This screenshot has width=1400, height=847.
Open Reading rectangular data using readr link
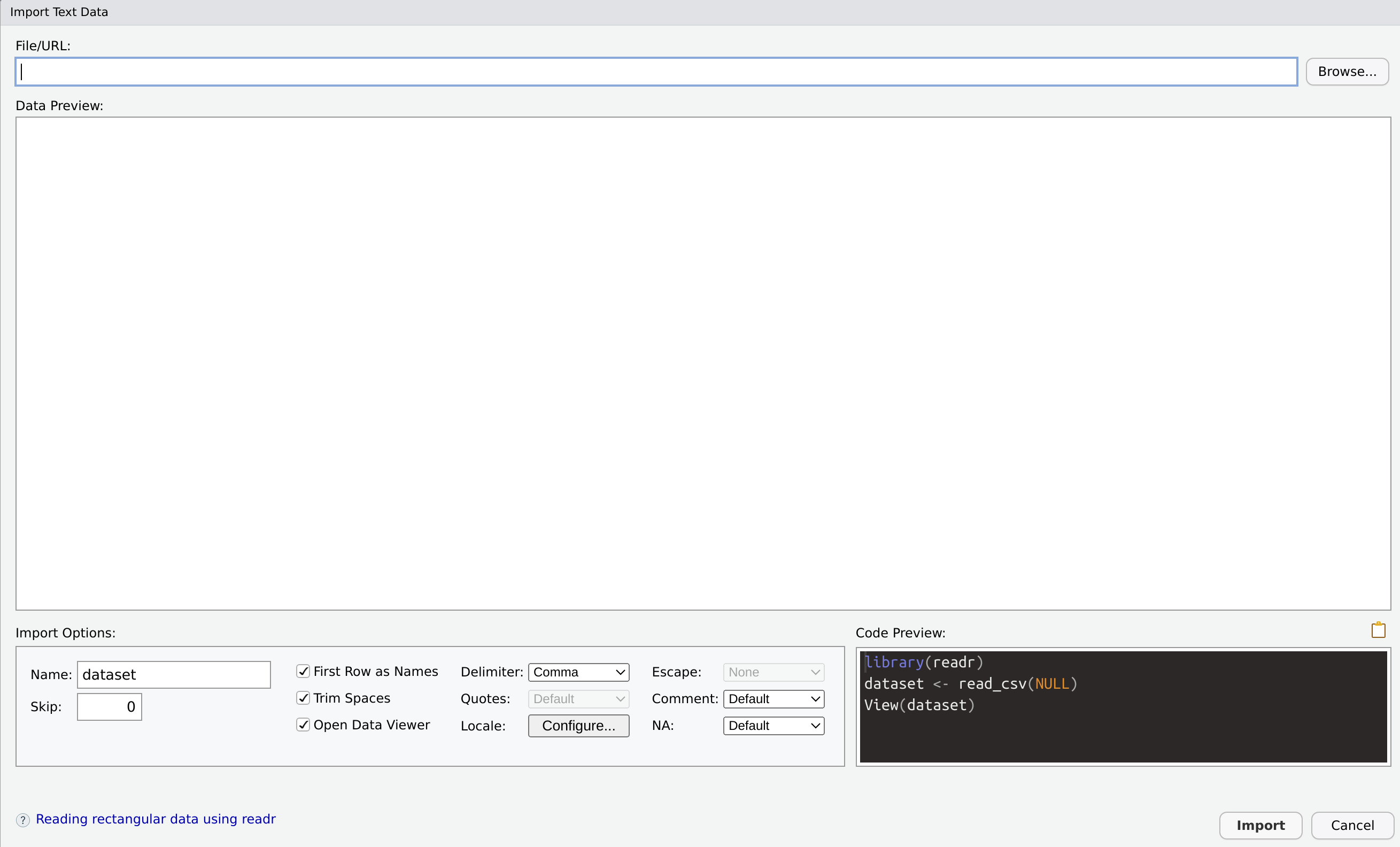click(156, 819)
